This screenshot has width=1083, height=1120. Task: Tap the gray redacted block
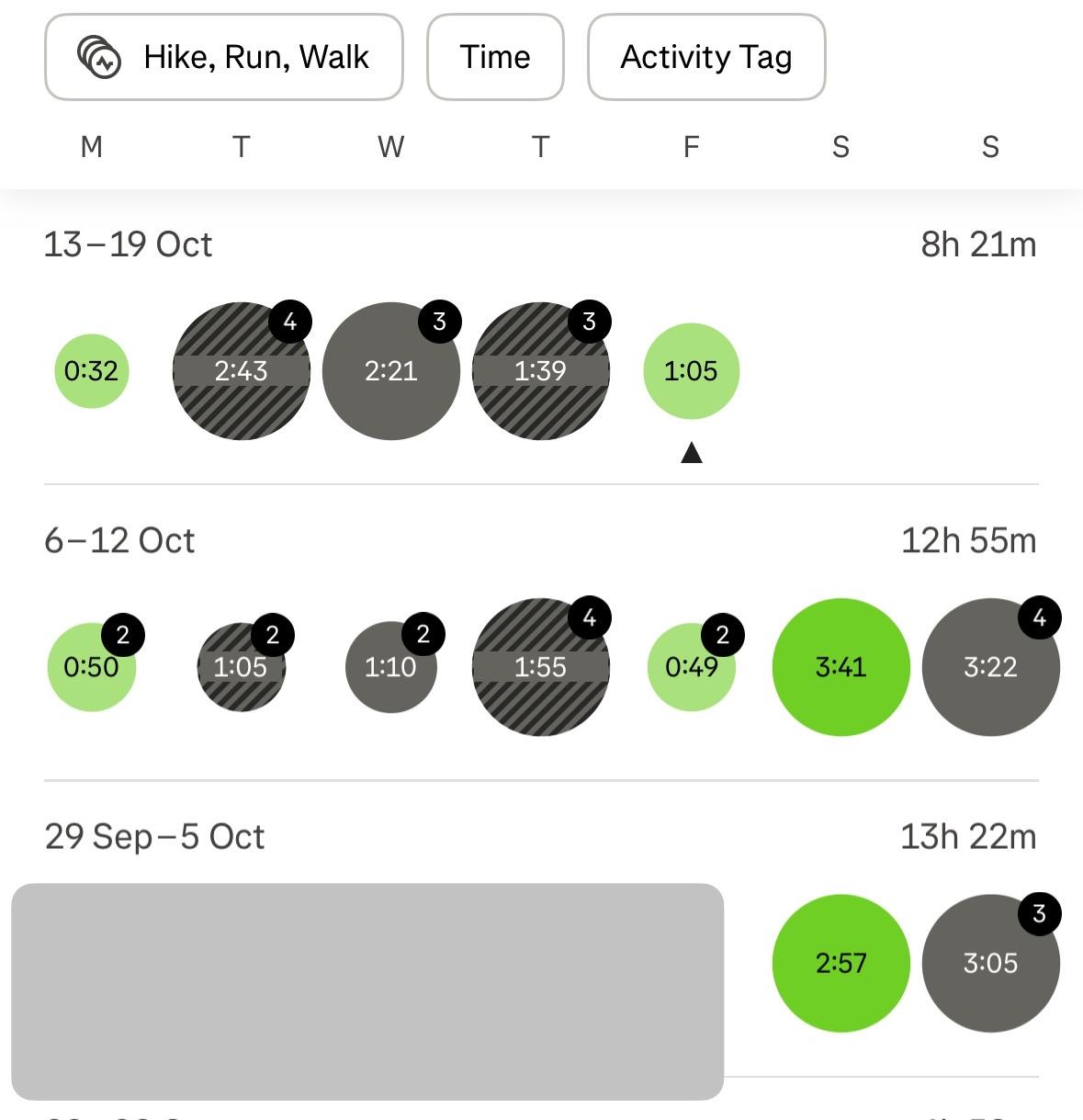coord(367,991)
